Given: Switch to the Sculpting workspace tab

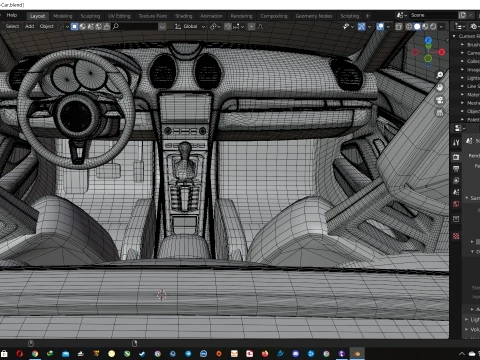Looking at the screenshot, I should tap(90, 16).
